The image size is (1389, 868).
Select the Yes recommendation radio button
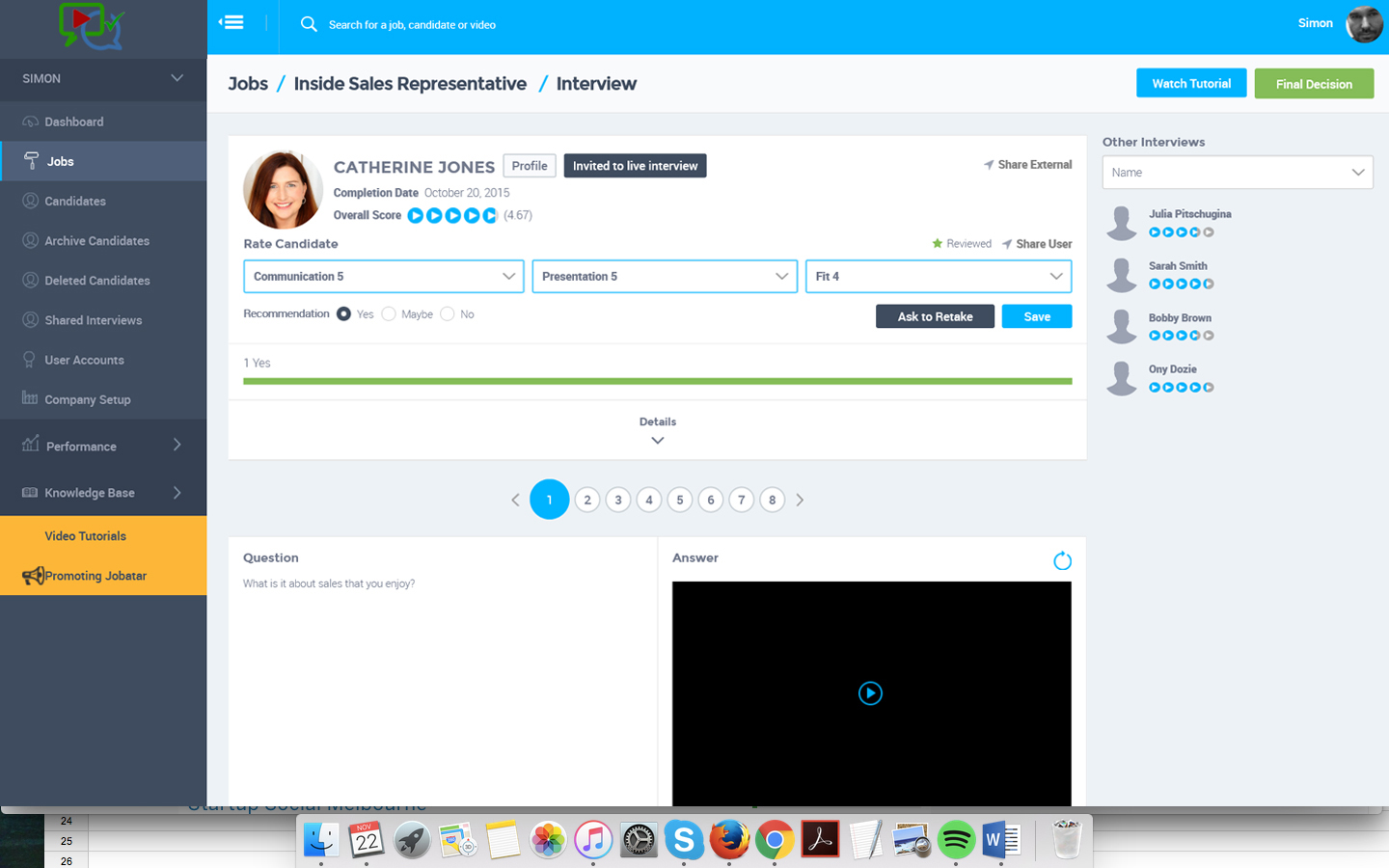[x=343, y=313]
